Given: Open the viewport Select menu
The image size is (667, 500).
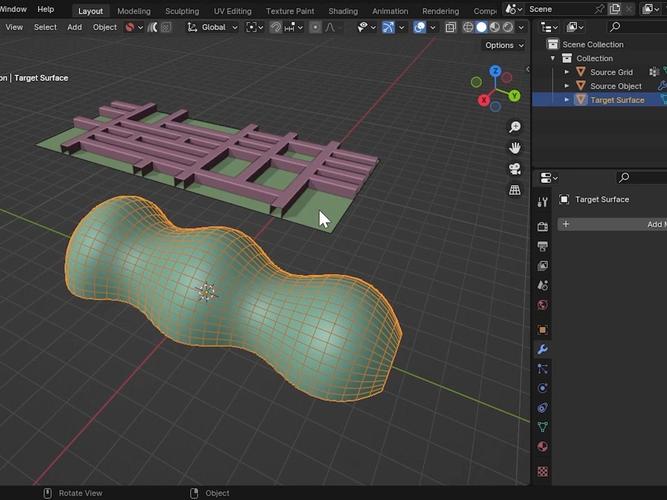Looking at the screenshot, I should pos(45,27).
